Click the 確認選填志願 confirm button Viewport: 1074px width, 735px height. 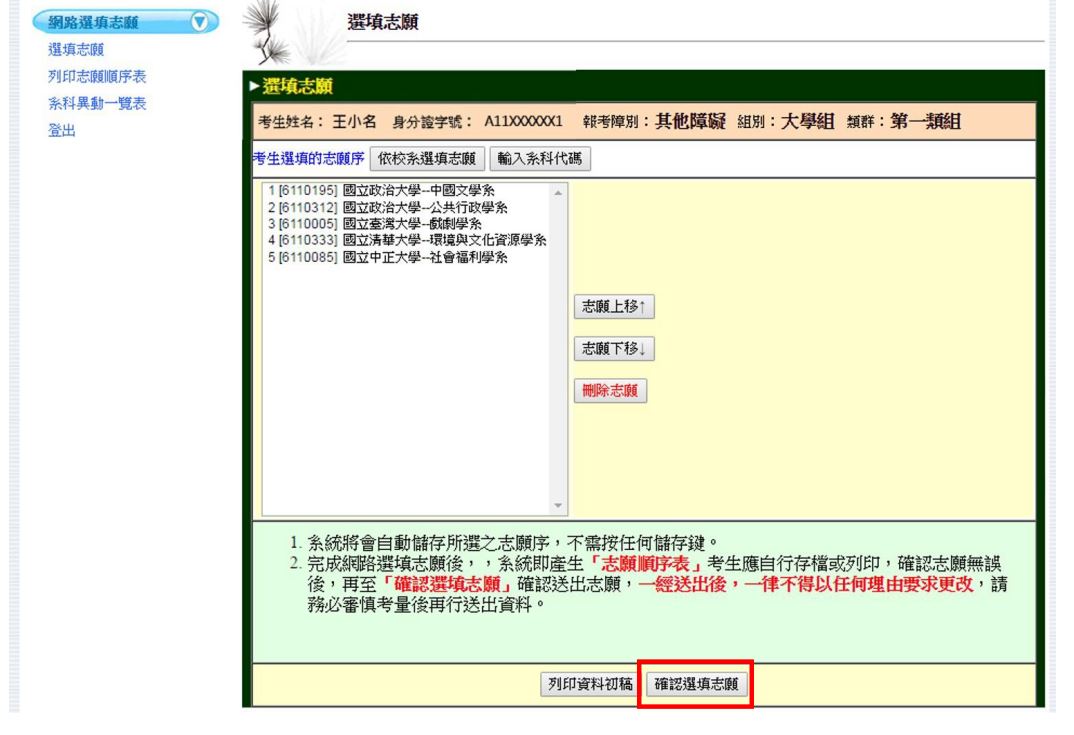[x=696, y=684]
